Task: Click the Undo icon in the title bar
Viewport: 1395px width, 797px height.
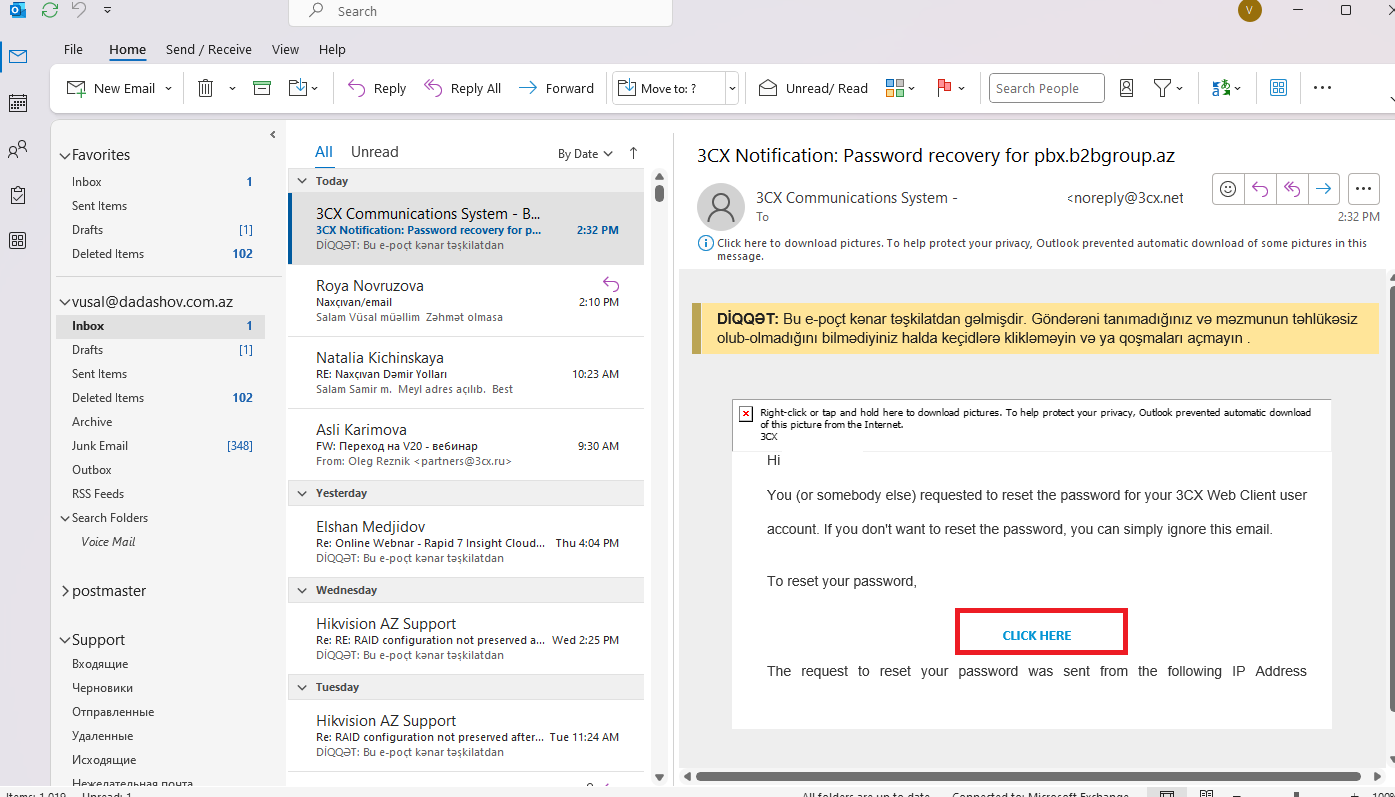Action: [78, 10]
